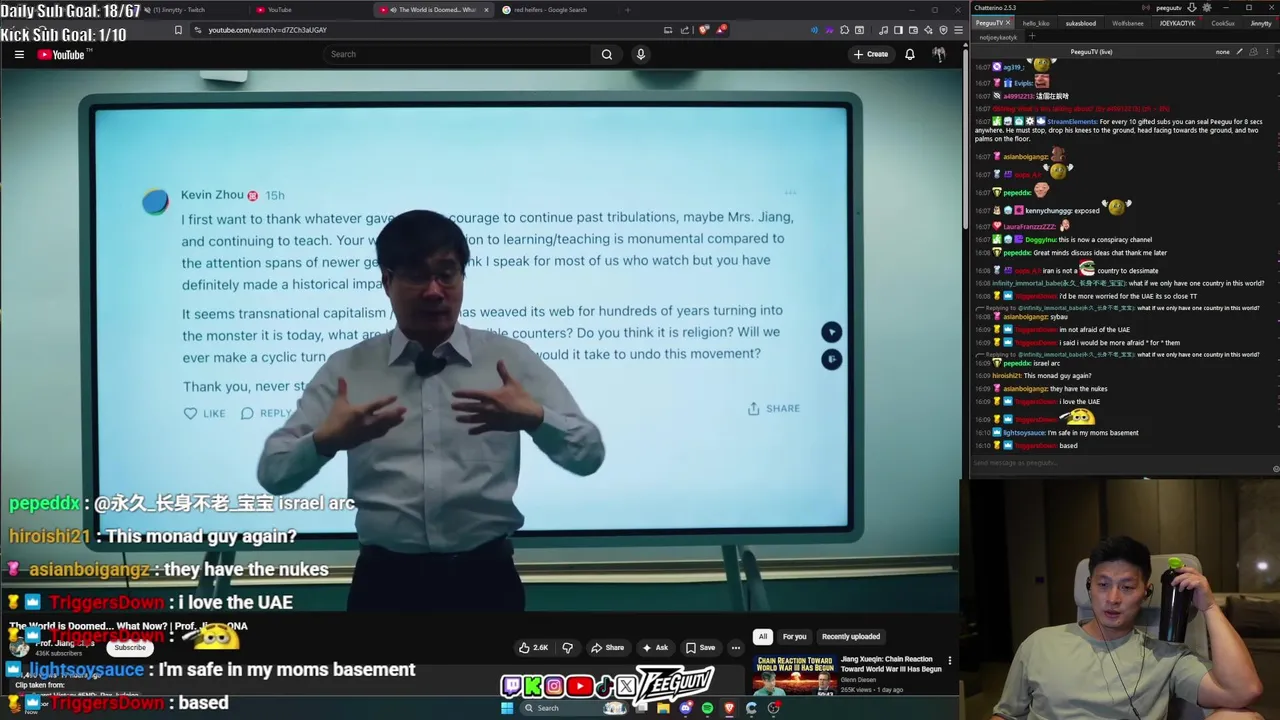This screenshot has width=1280, height=720.
Task: Click the 'none' mode label in Chatterino
Action: [1223, 52]
